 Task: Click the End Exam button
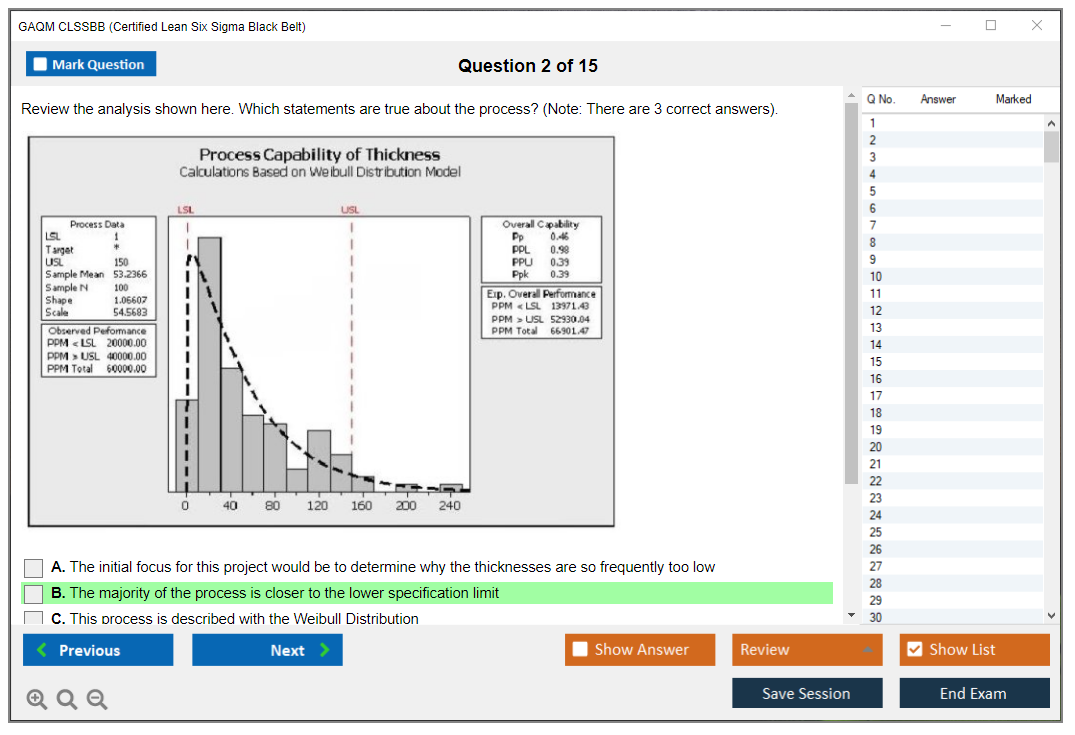[973, 693]
